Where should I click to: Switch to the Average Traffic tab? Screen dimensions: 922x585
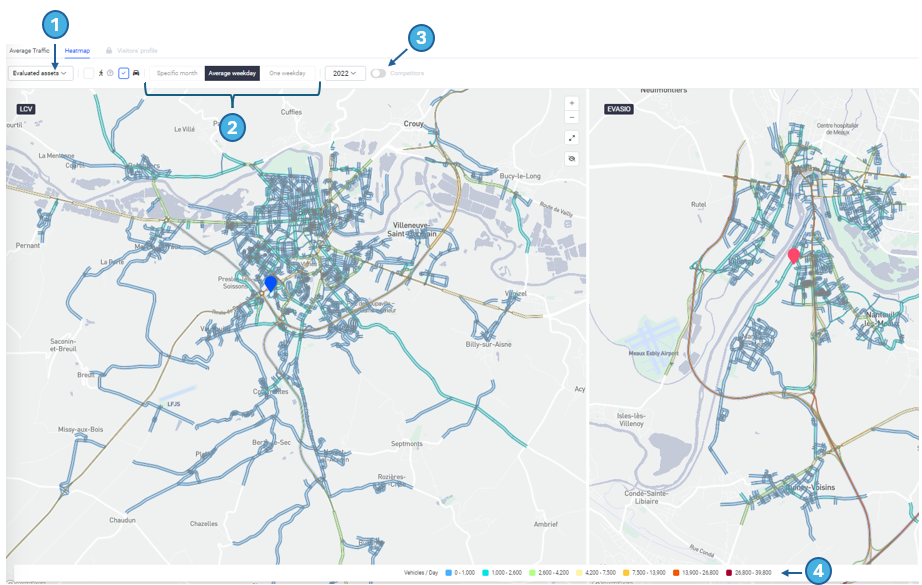(x=29, y=50)
